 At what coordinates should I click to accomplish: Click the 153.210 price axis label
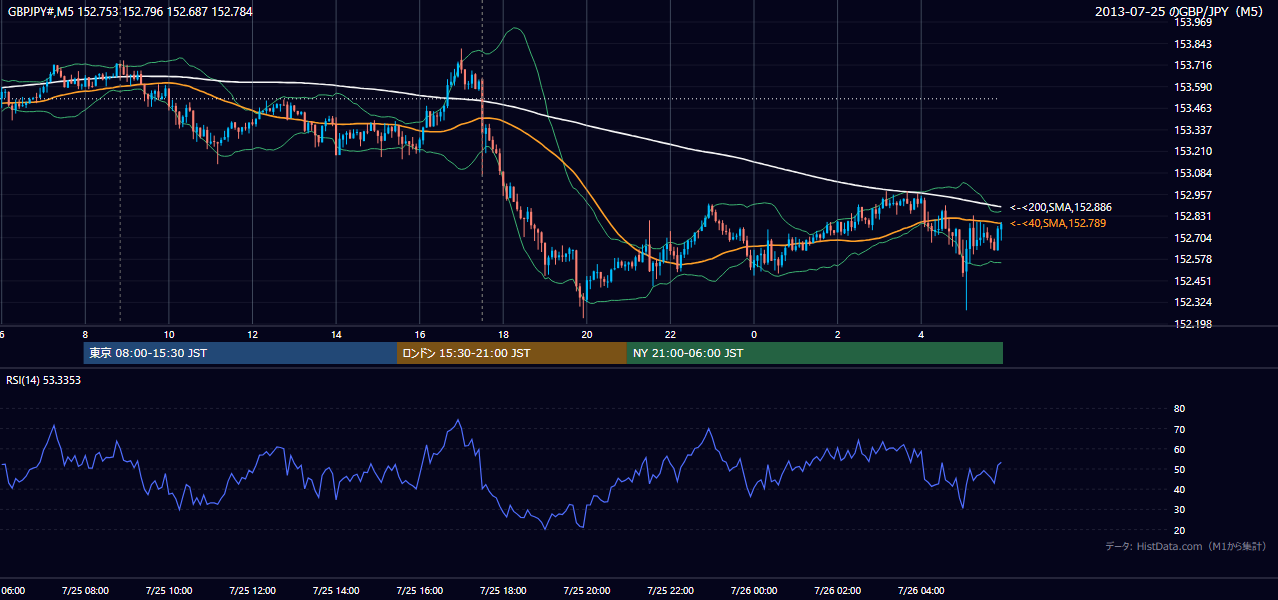pyautogui.click(x=1192, y=151)
